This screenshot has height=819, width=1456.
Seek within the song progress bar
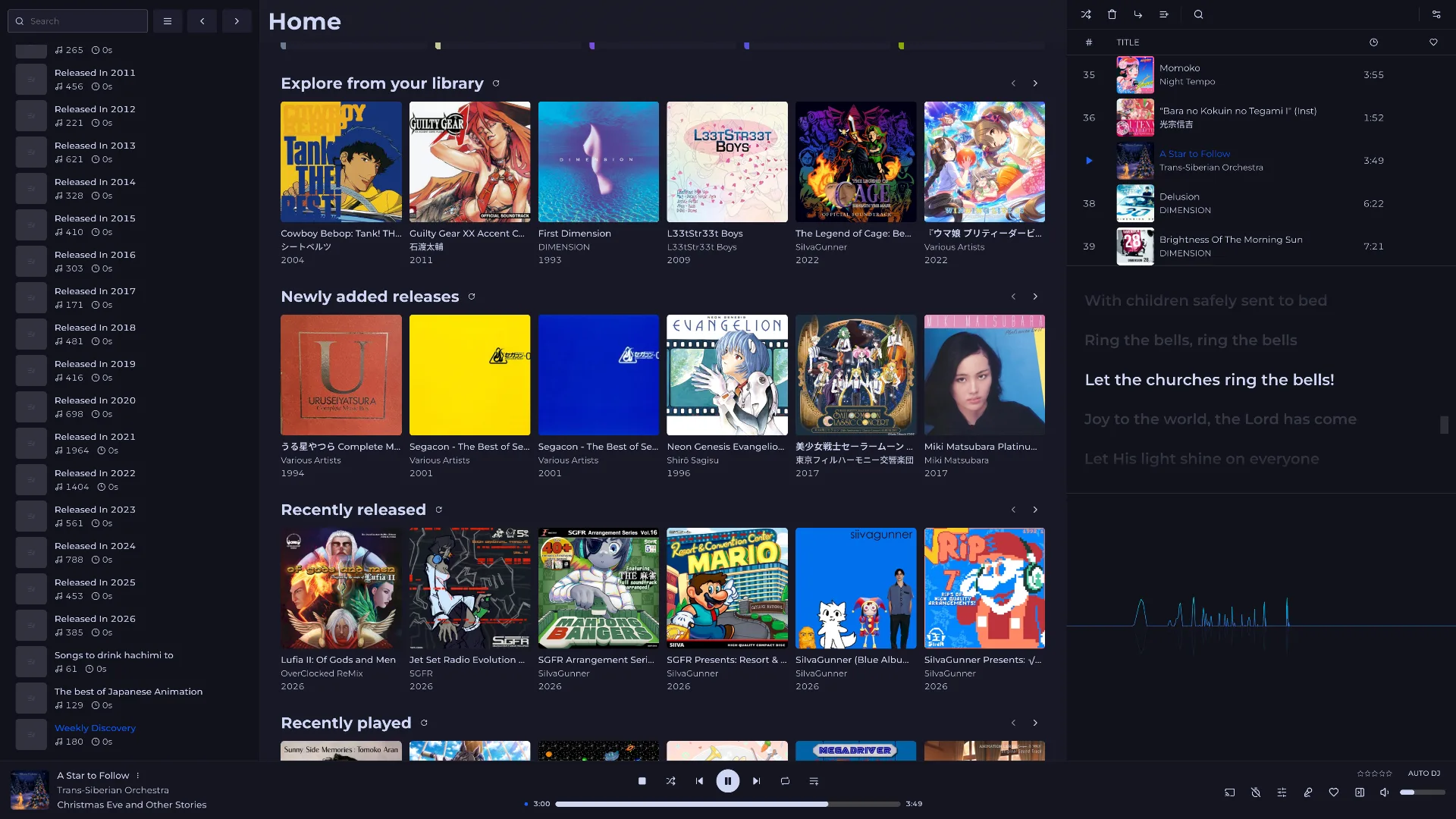pyautogui.click(x=727, y=804)
